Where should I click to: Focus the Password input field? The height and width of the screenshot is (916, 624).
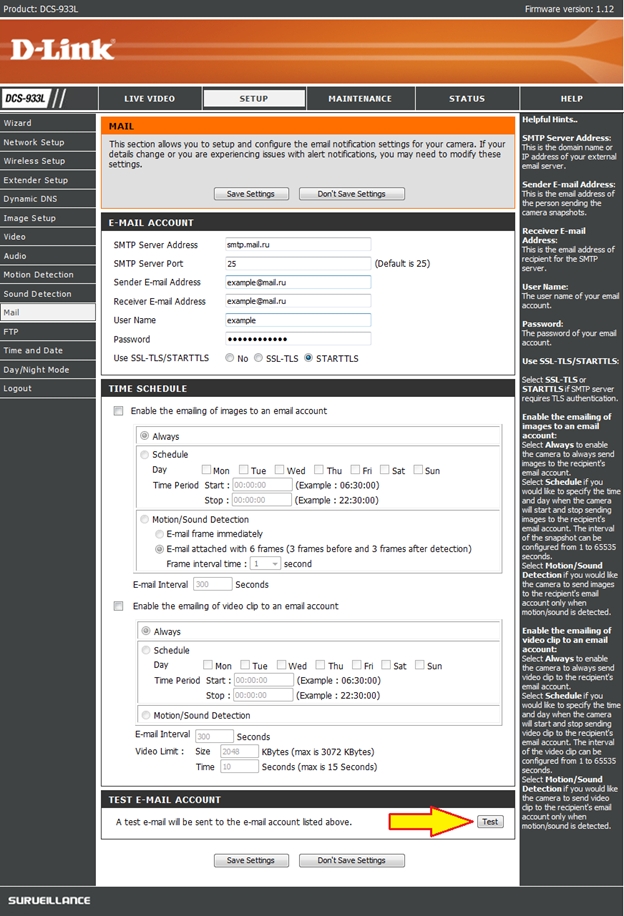[x=298, y=339]
